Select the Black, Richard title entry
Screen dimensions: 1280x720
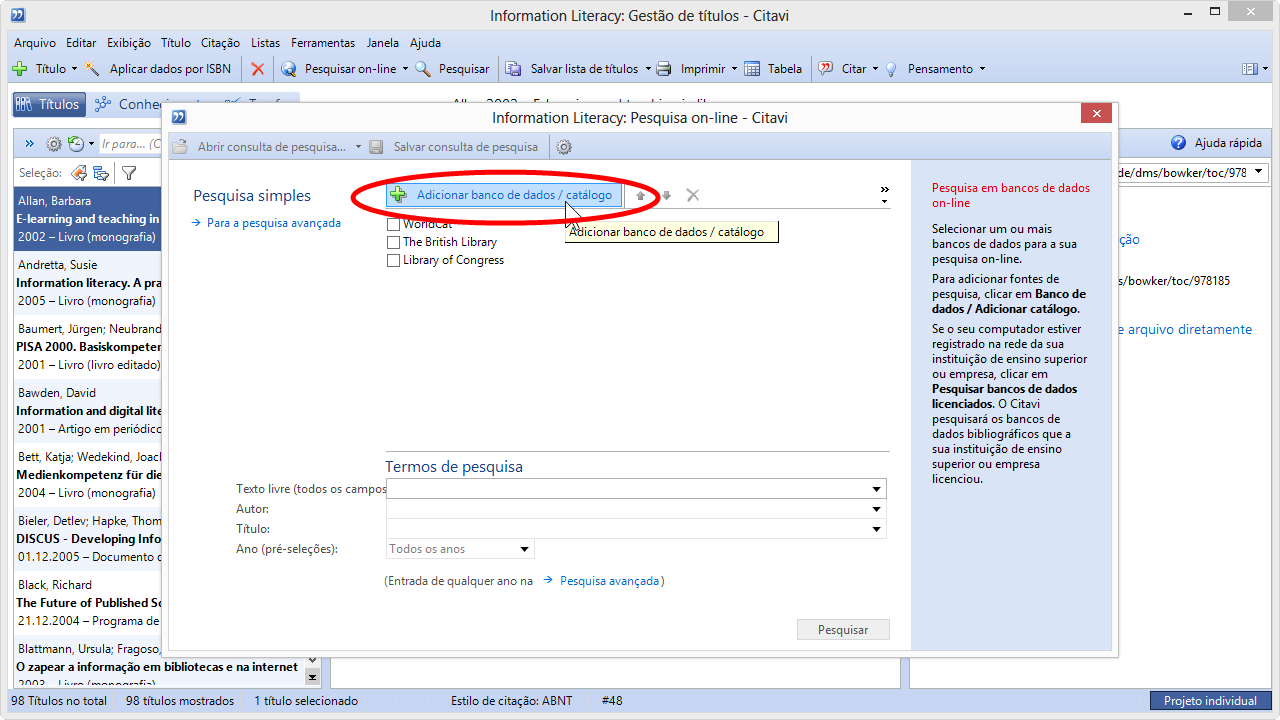(x=88, y=603)
